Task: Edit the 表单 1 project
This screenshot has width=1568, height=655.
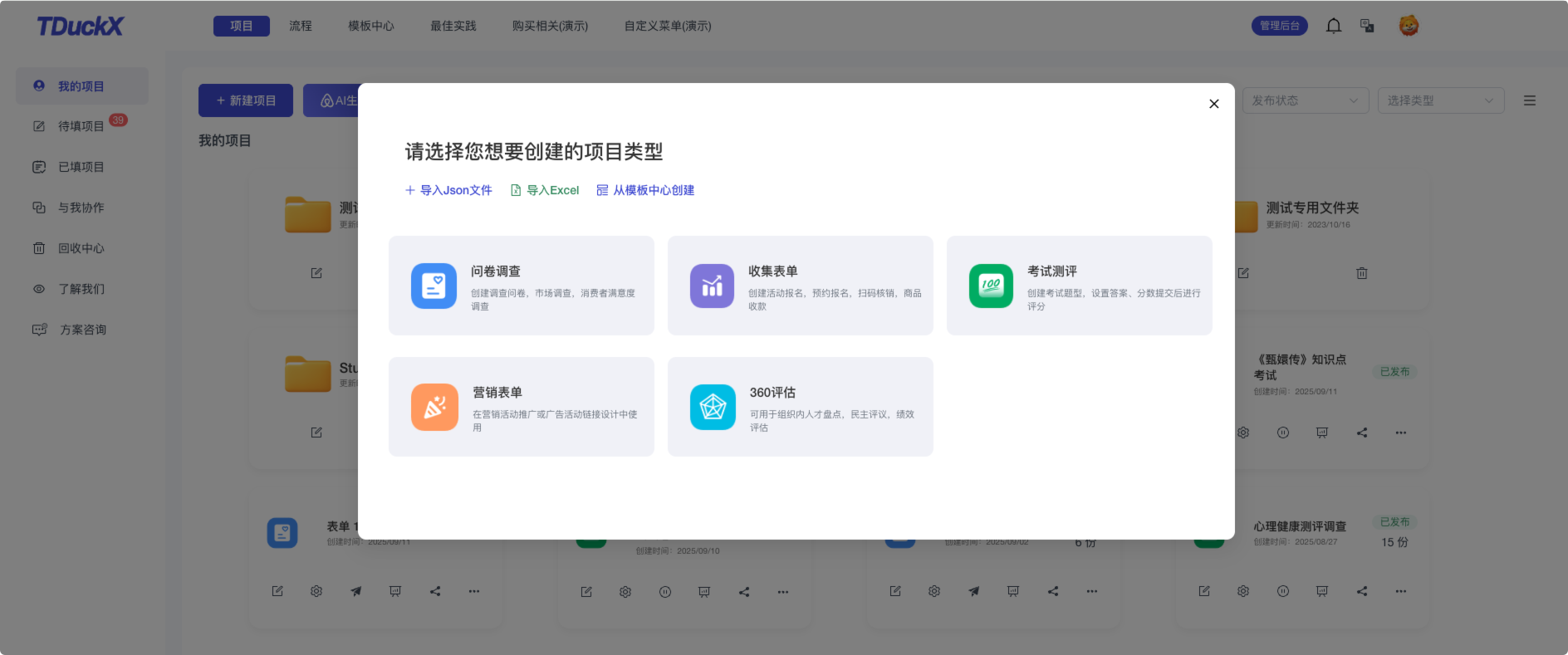Action: [277, 591]
